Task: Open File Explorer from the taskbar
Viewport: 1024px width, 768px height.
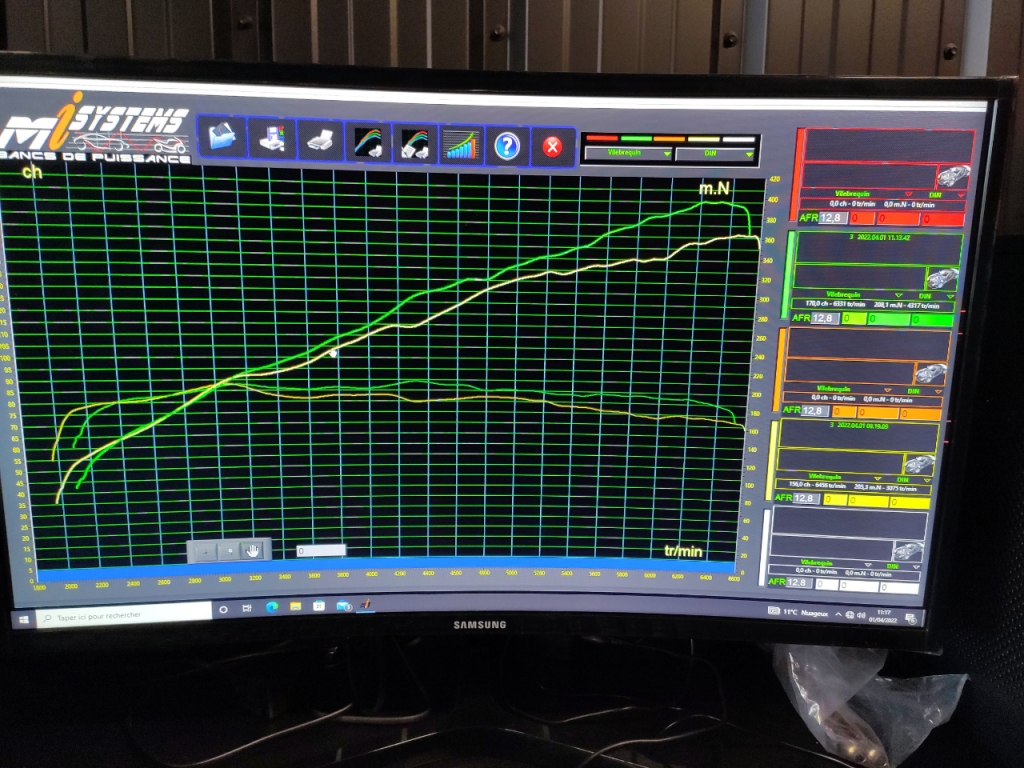Action: [x=296, y=606]
